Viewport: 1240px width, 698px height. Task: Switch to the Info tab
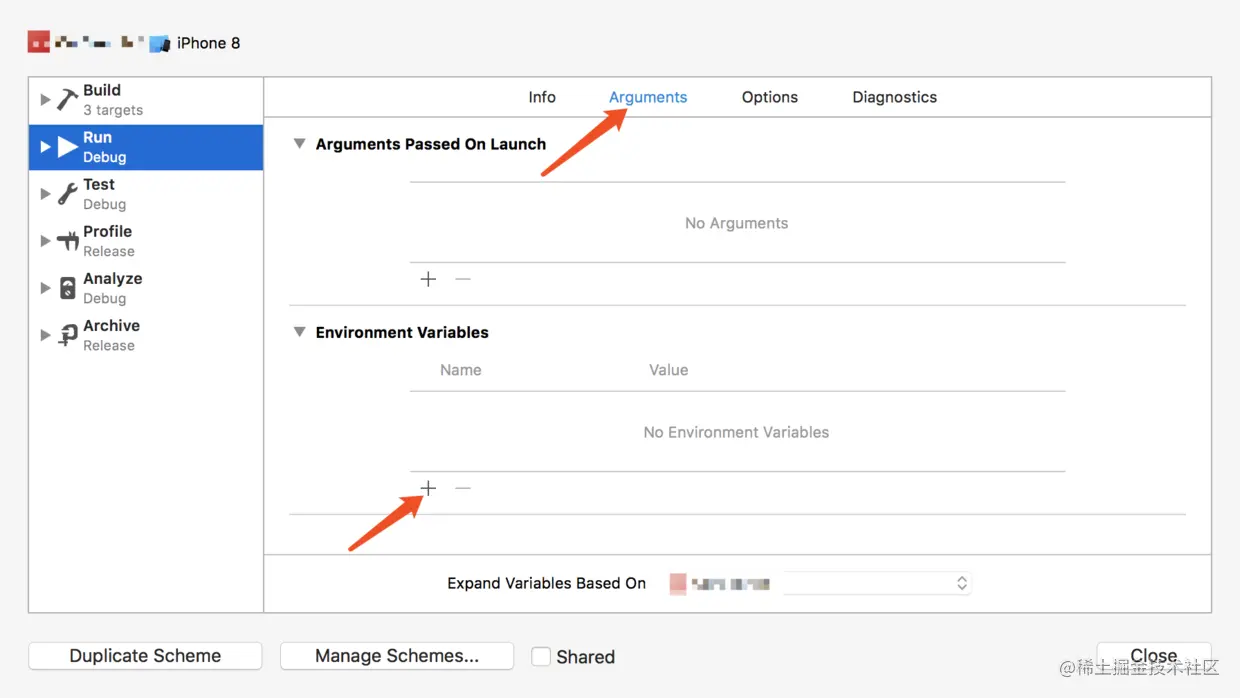pos(542,97)
